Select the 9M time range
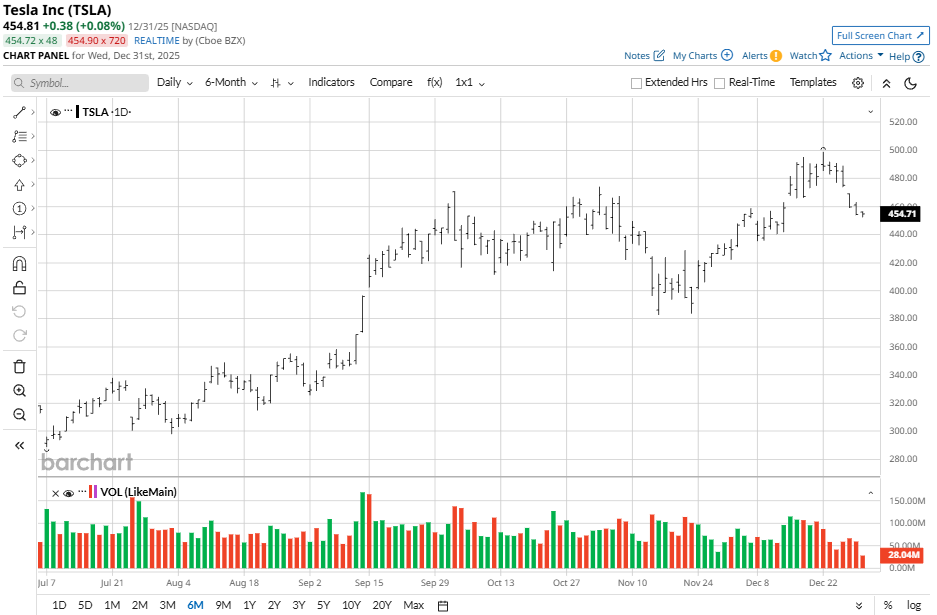This screenshot has height=615, width=937. [x=223, y=605]
